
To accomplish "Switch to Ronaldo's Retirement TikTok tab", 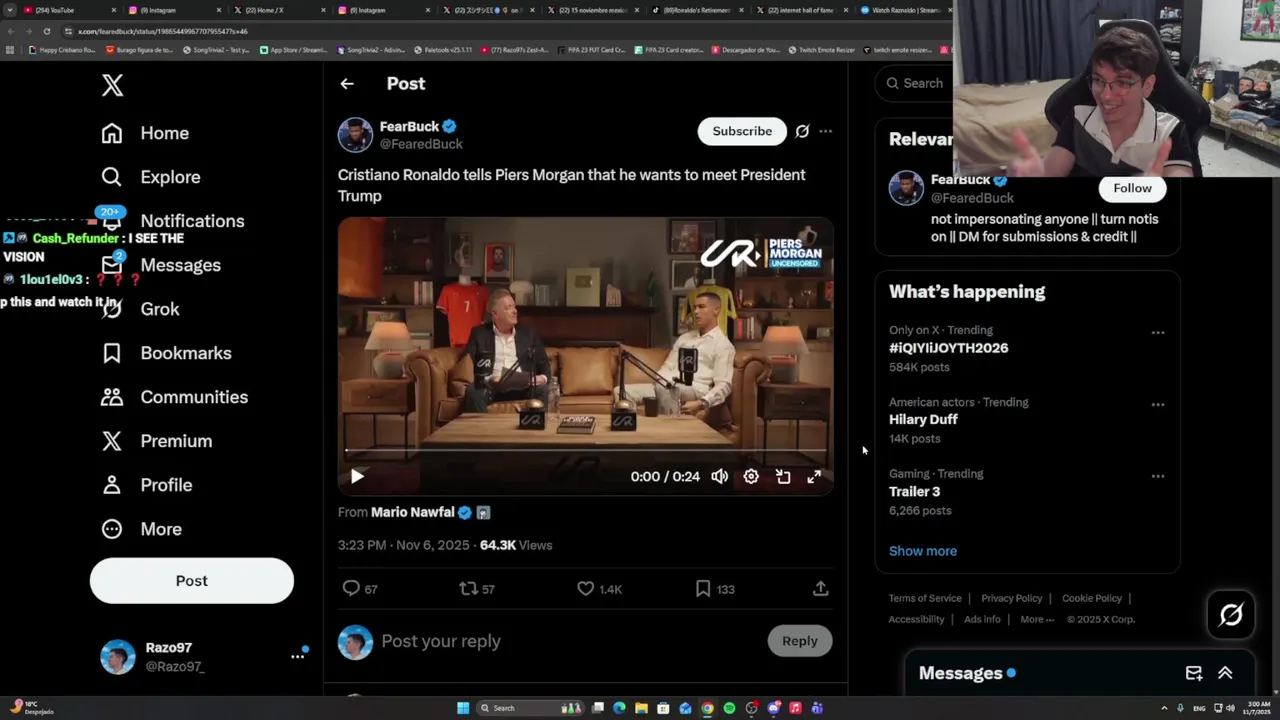I will point(698,10).
